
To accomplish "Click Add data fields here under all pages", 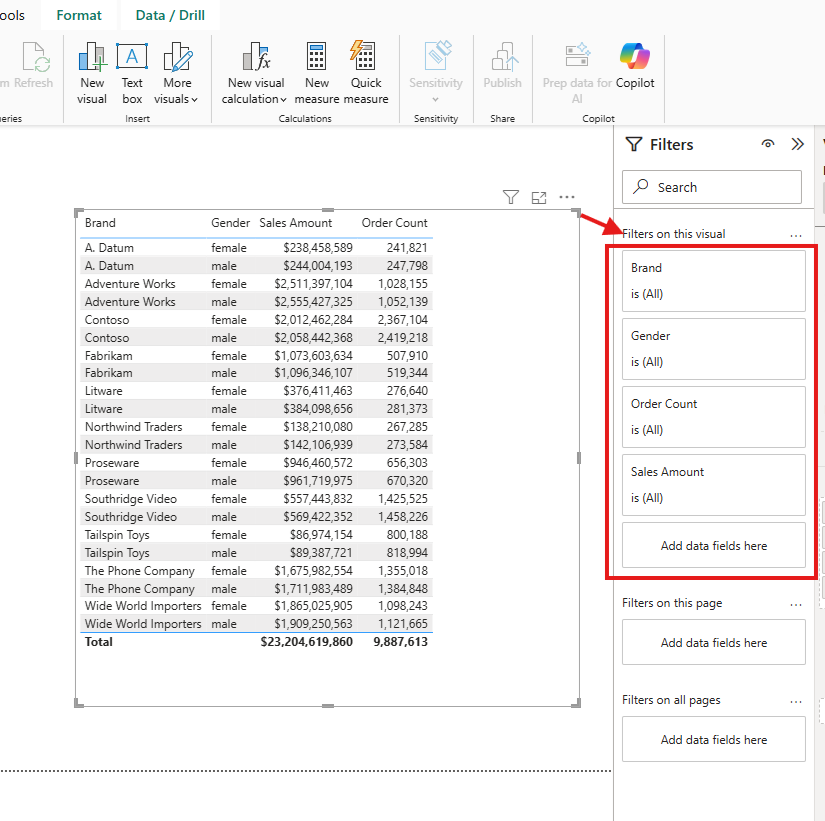I will point(714,739).
